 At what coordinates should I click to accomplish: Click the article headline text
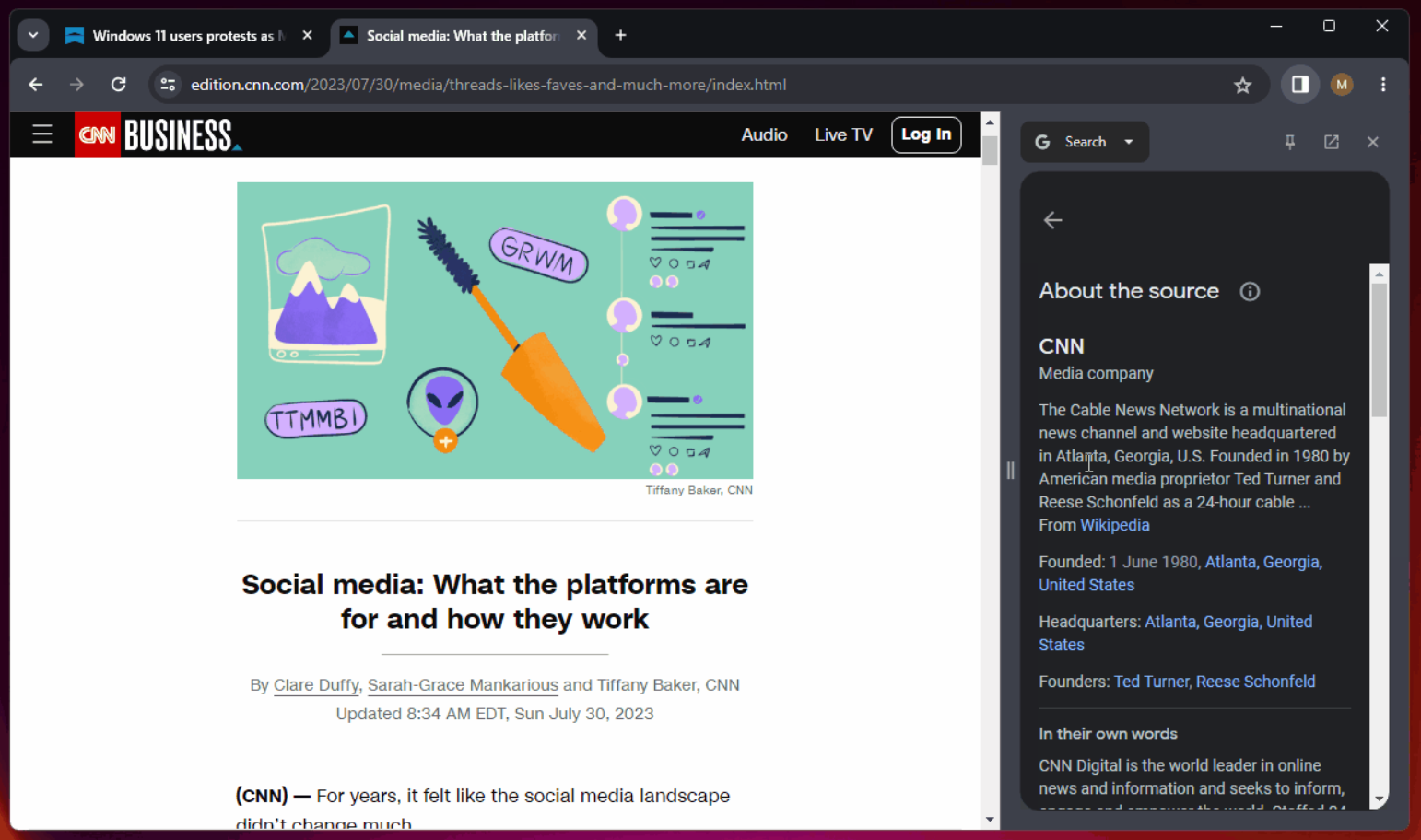click(x=495, y=601)
